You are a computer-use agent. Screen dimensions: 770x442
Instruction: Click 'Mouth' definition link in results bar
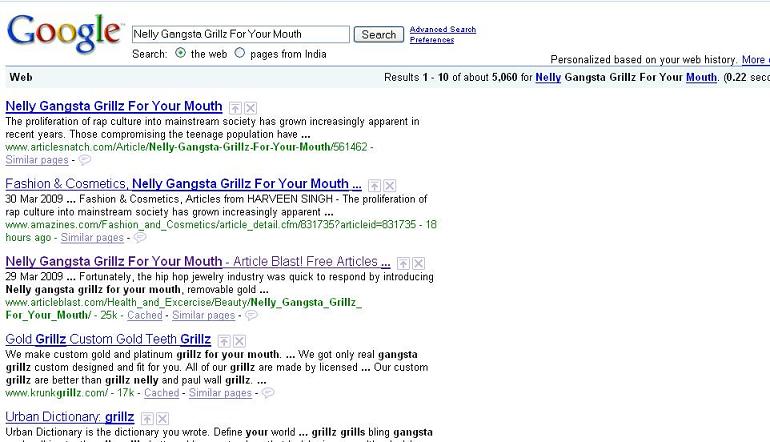[x=701, y=77]
